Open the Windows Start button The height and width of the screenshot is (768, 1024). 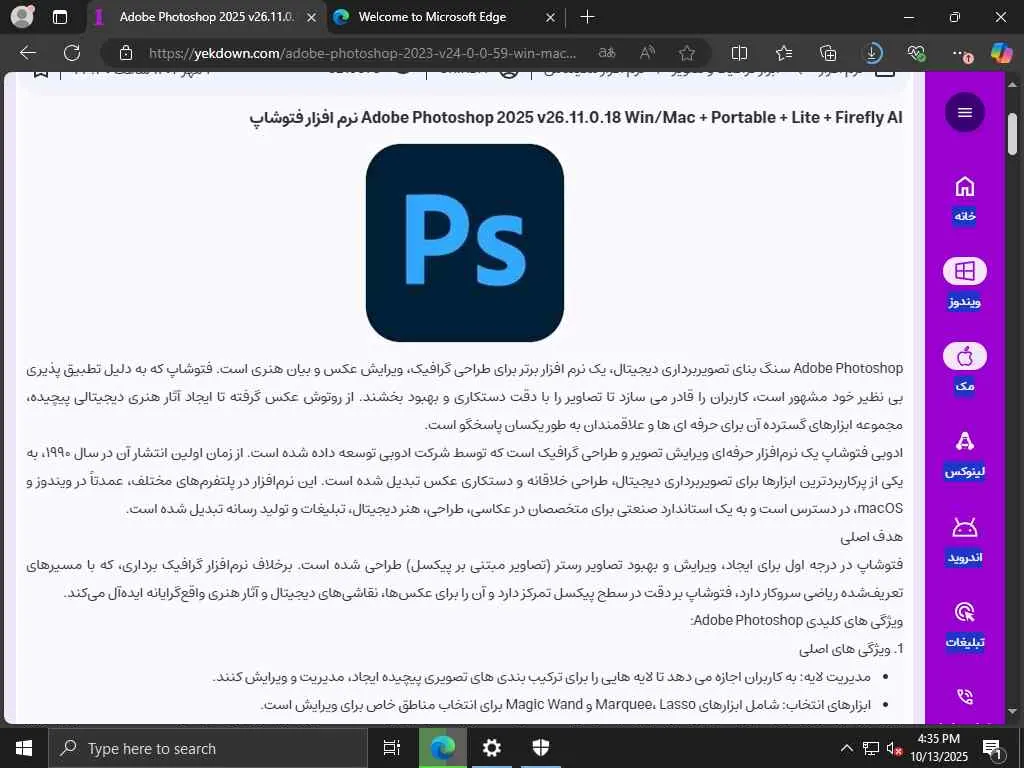[24, 748]
